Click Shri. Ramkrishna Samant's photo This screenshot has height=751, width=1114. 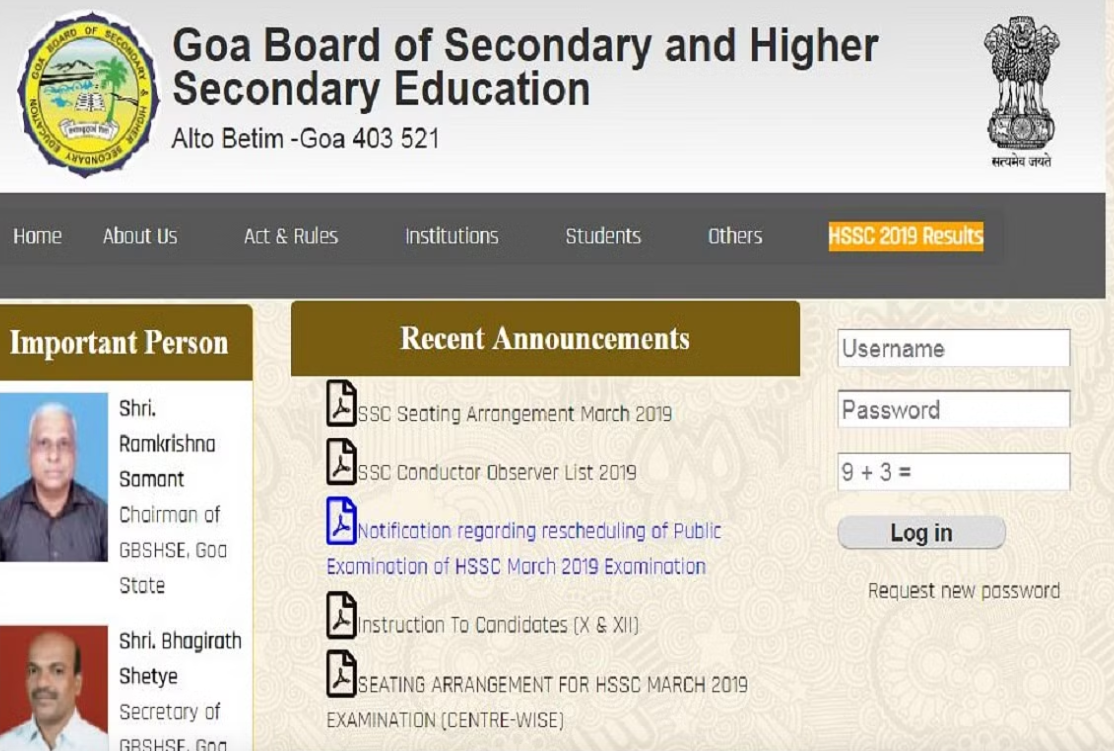click(53, 476)
